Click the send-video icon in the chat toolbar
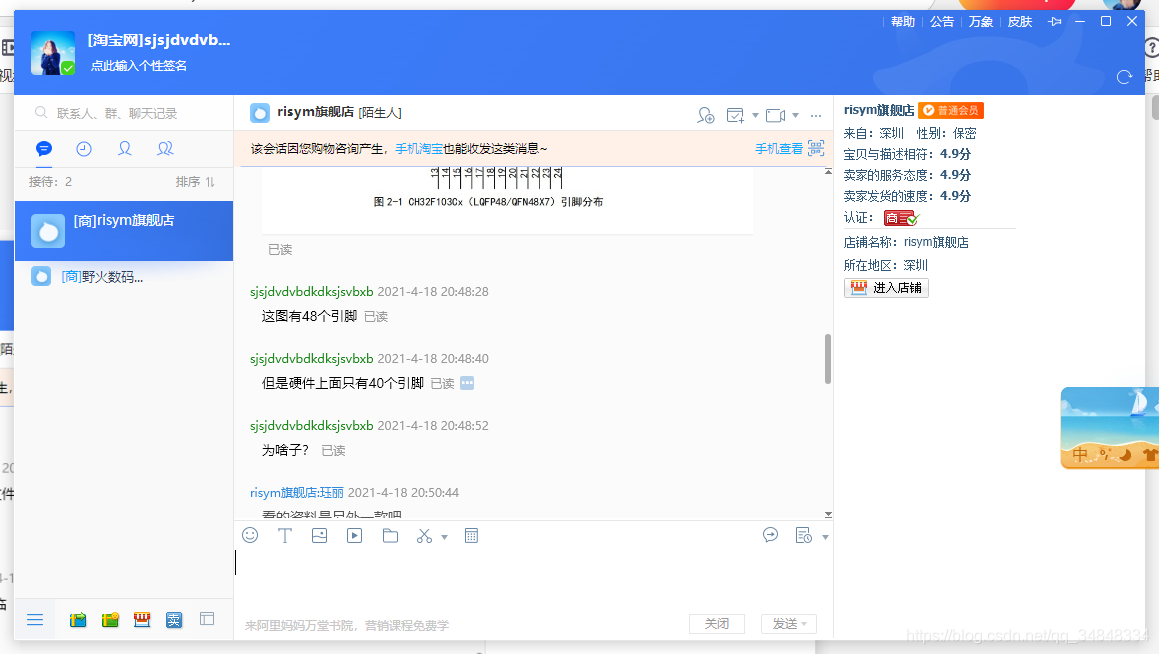Viewport: 1159px width, 654px height. (355, 535)
